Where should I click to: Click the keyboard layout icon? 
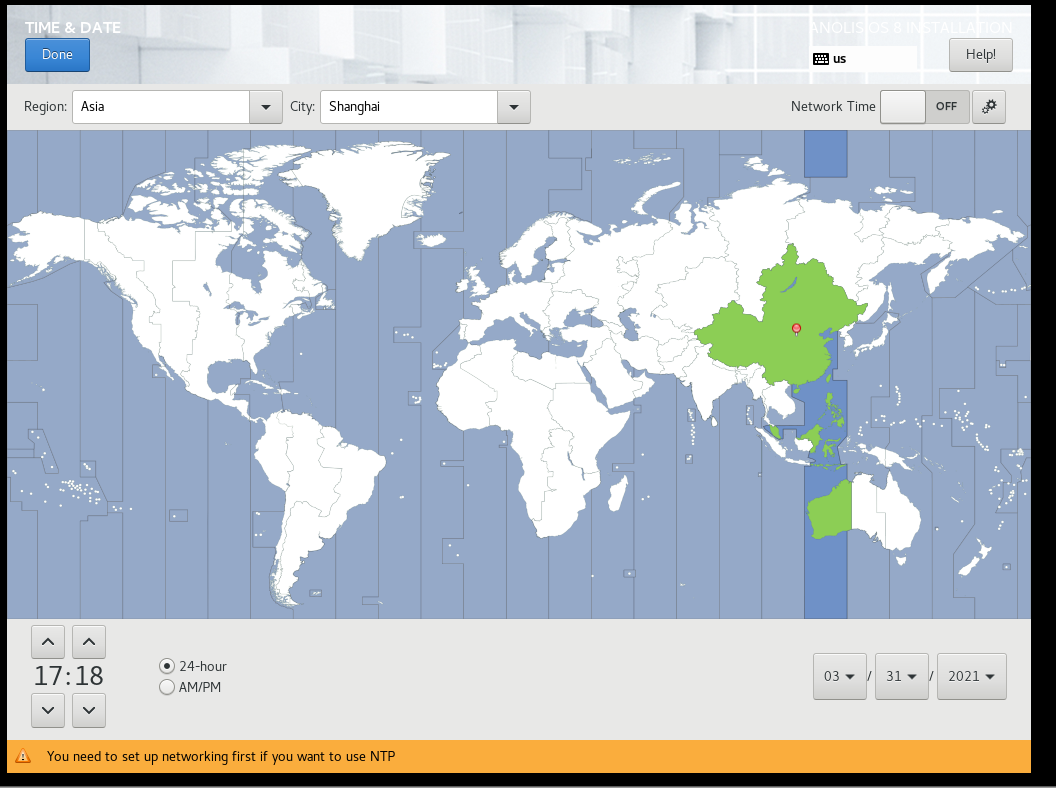coord(821,58)
